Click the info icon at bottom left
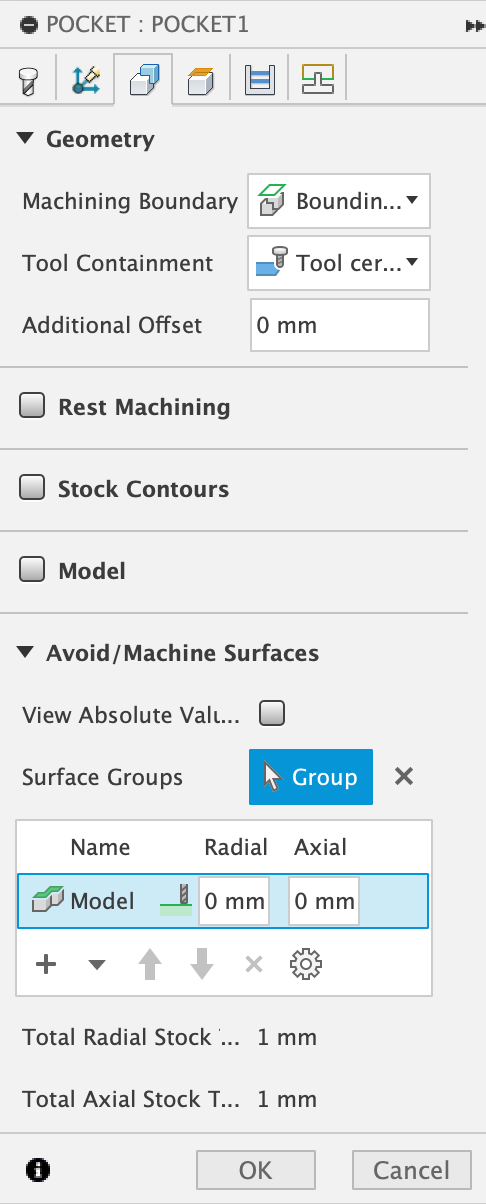The width and height of the screenshot is (486, 1204). 41,1169
